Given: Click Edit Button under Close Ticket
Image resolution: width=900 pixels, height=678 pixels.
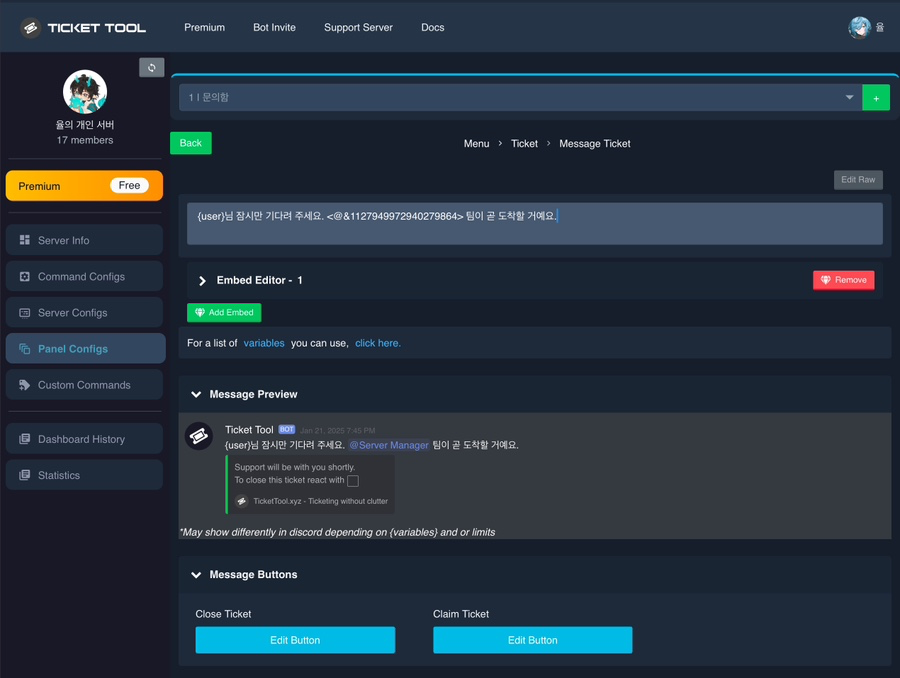Looking at the screenshot, I should [295, 640].
